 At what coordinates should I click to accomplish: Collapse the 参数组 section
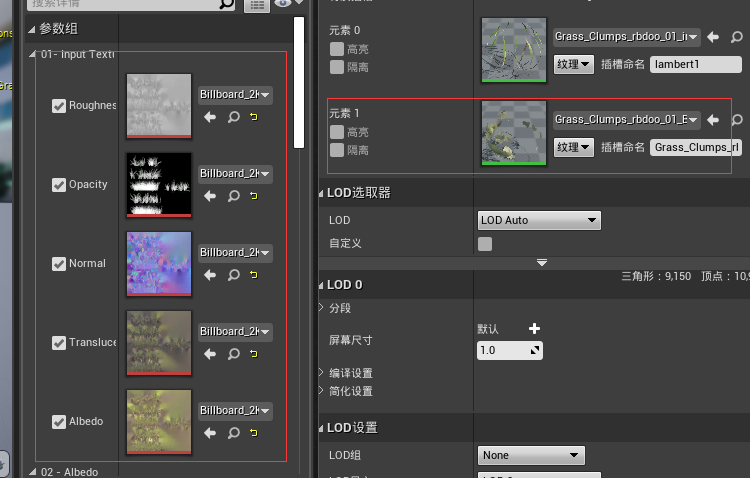(x=32, y=30)
